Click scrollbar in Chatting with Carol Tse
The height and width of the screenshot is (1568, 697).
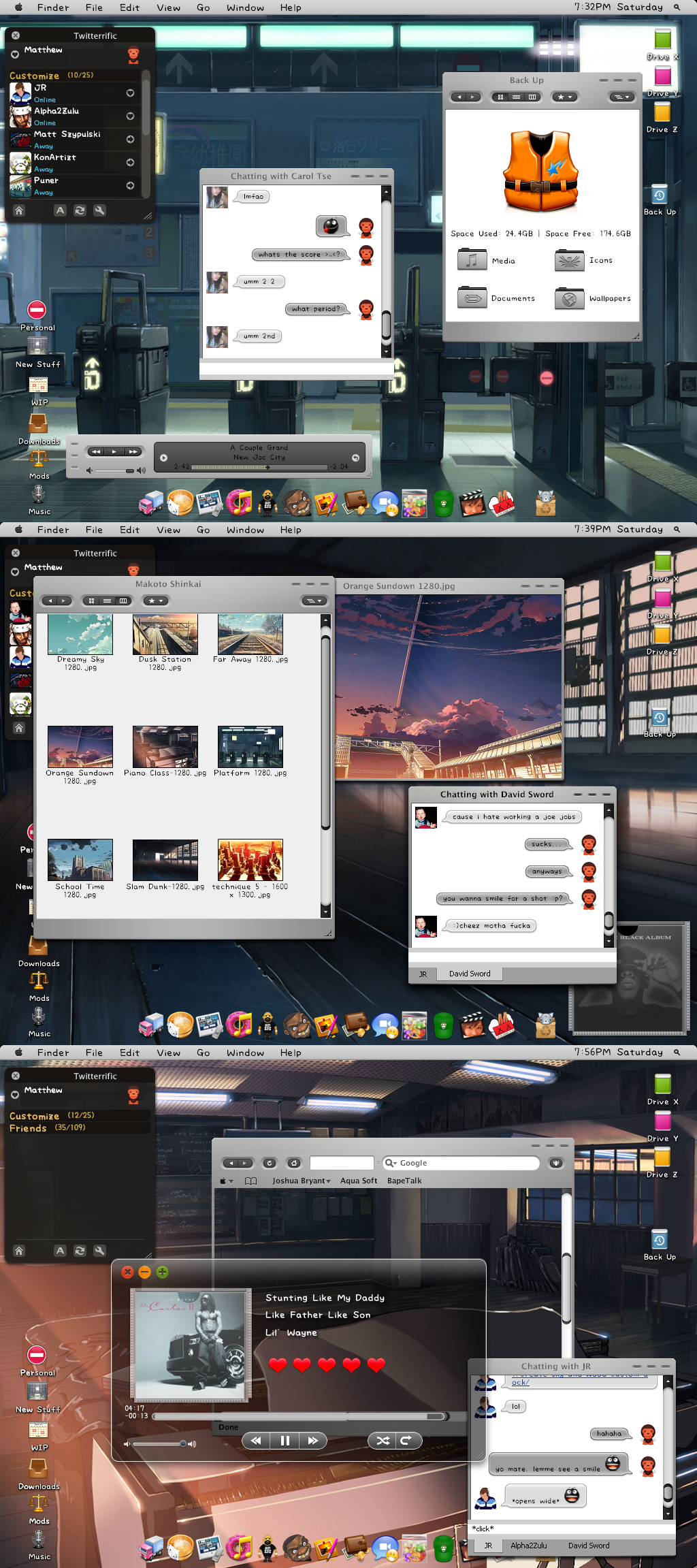pyautogui.click(x=386, y=271)
